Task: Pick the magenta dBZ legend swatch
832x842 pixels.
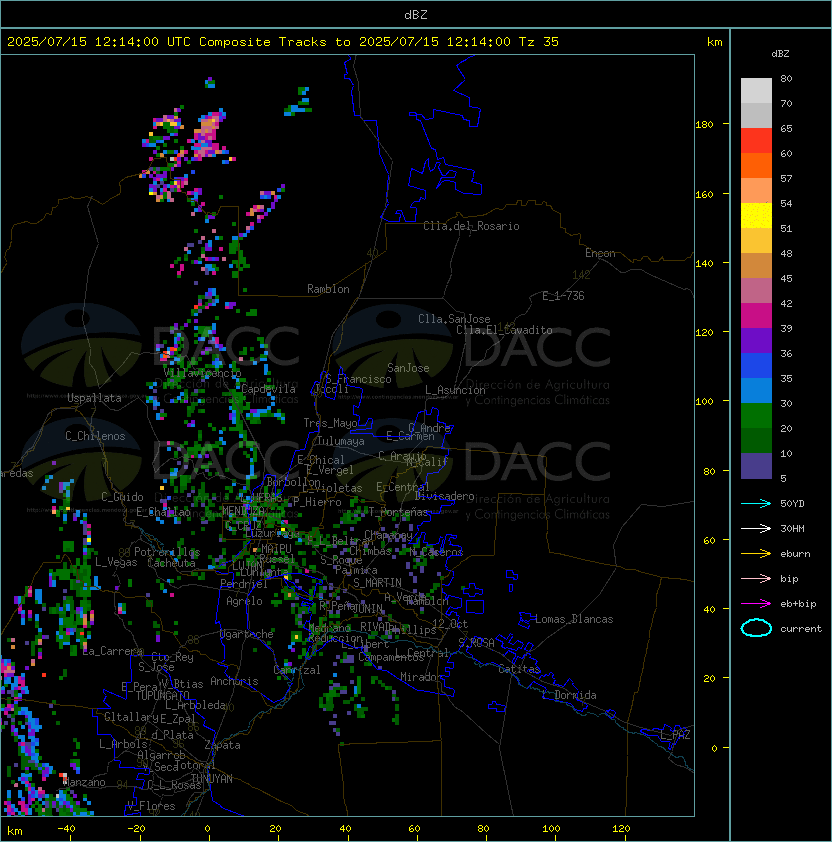Action: pyautogui.click(x=756, y=316)
